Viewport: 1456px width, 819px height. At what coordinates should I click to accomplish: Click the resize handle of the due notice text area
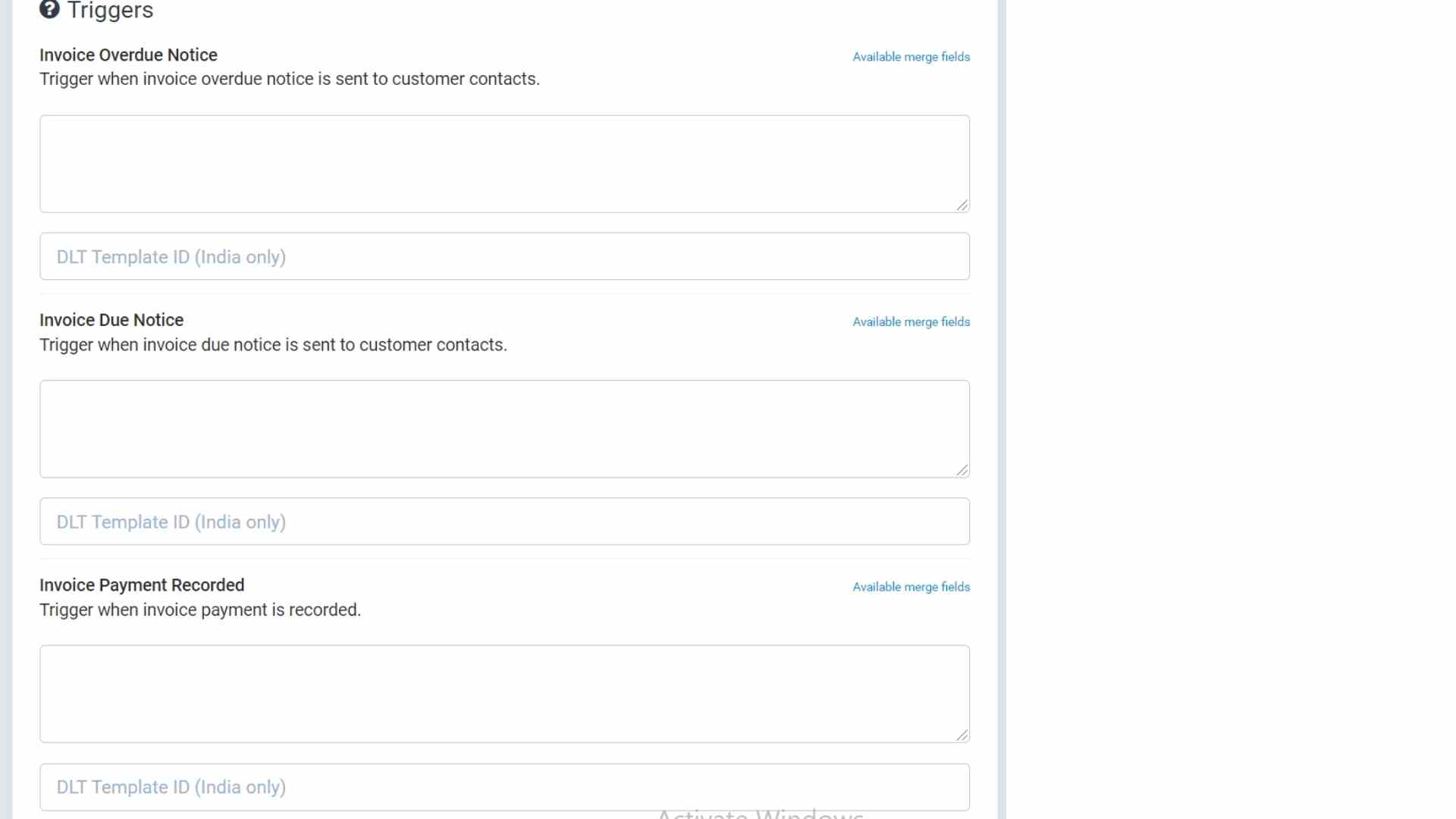click(962, 470)
